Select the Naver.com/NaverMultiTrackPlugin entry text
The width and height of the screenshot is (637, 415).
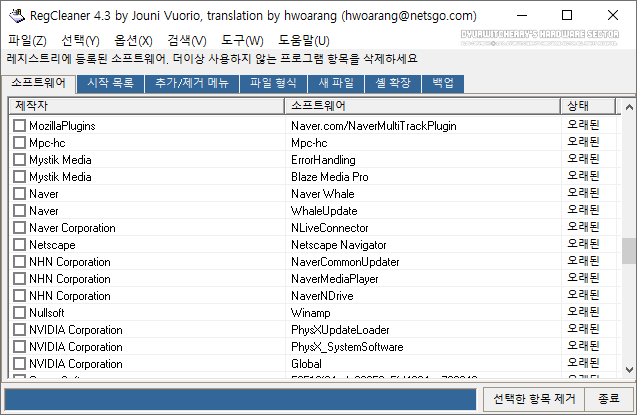(x=374, y=126)
